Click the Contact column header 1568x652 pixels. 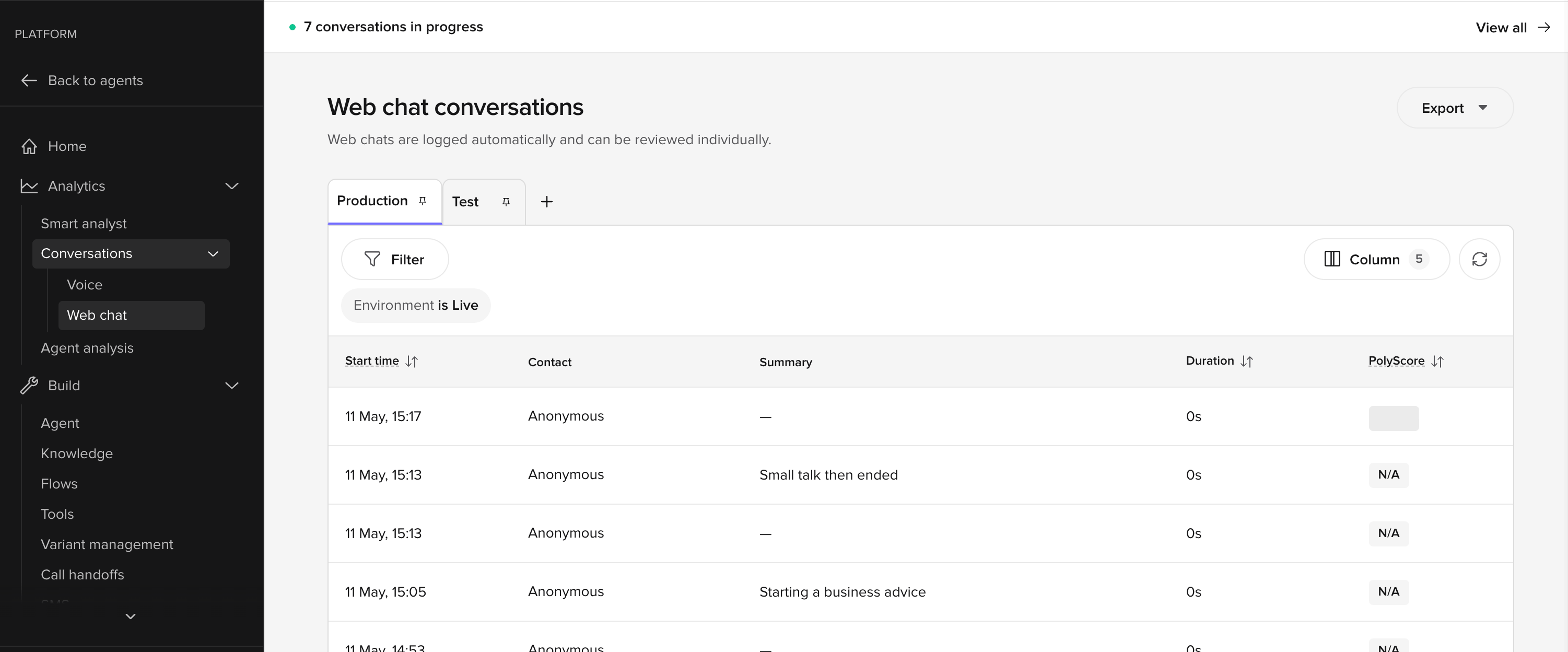pyautogui.click(x=549, y=362)
